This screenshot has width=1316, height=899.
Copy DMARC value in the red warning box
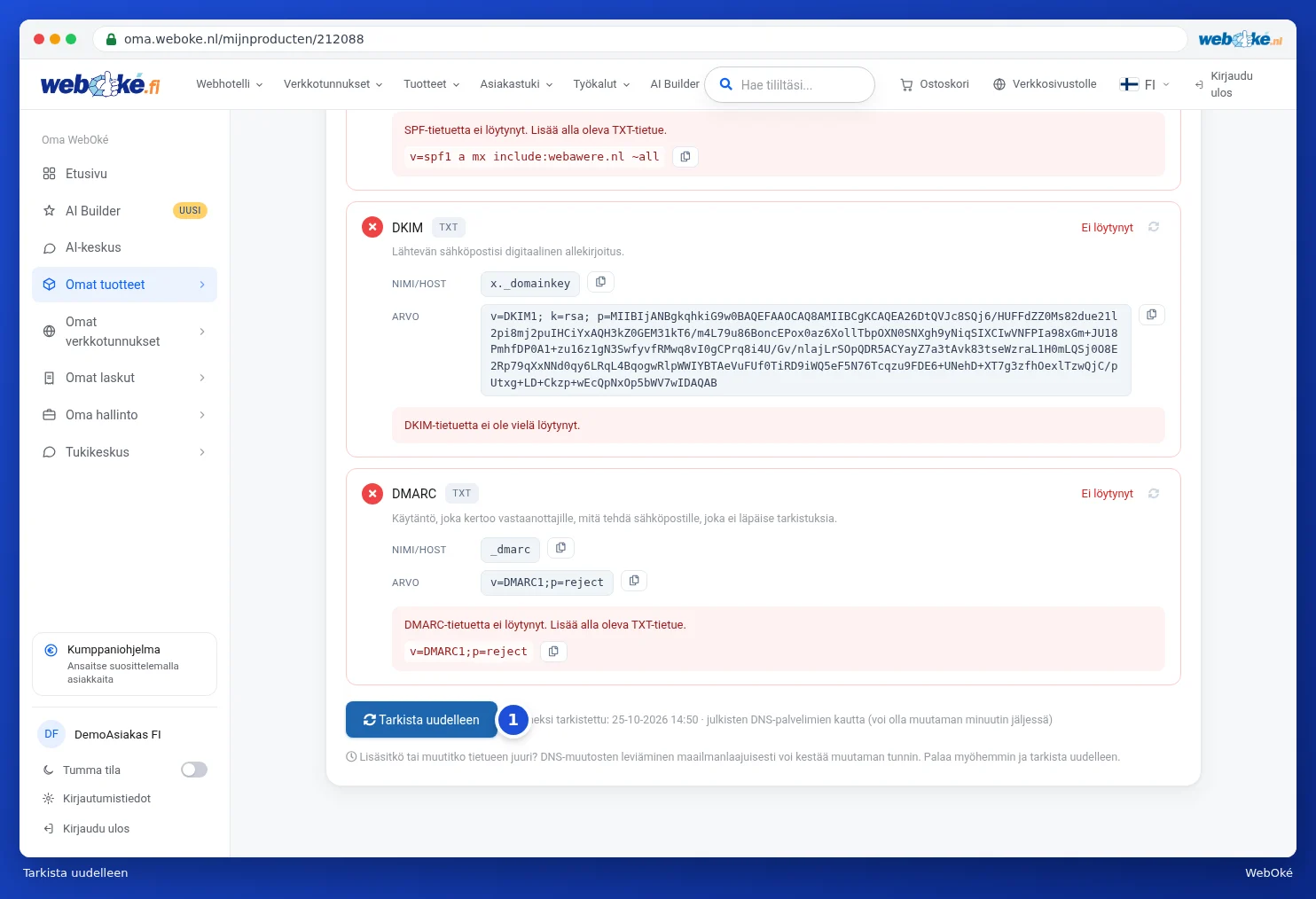(x=553, y=652)
